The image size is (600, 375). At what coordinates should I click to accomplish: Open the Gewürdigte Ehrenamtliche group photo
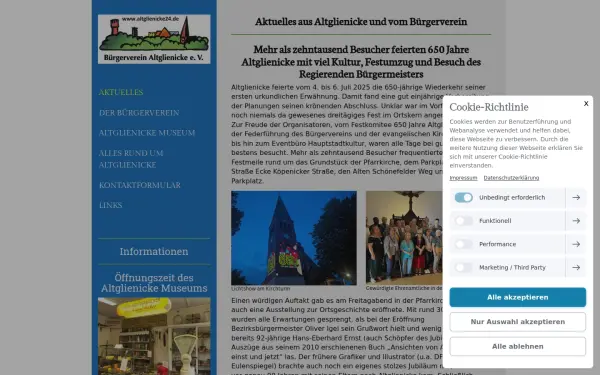[x=404, y=238]
